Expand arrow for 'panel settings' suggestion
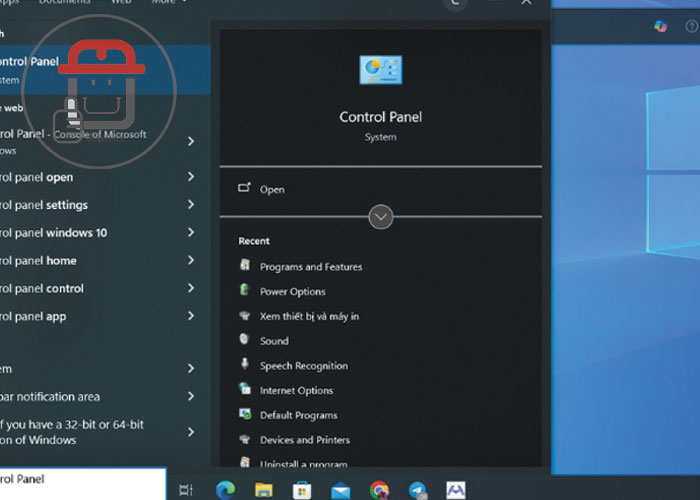 click(191, 204)
